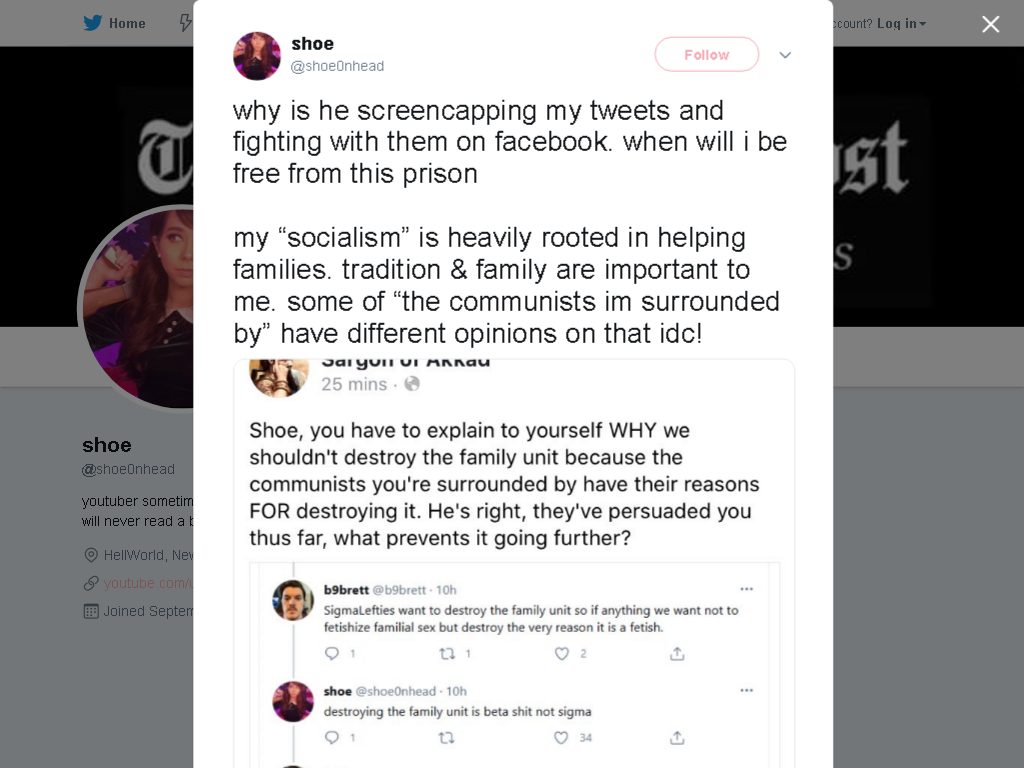Like b9brett's tweet with heart icon

562,653
